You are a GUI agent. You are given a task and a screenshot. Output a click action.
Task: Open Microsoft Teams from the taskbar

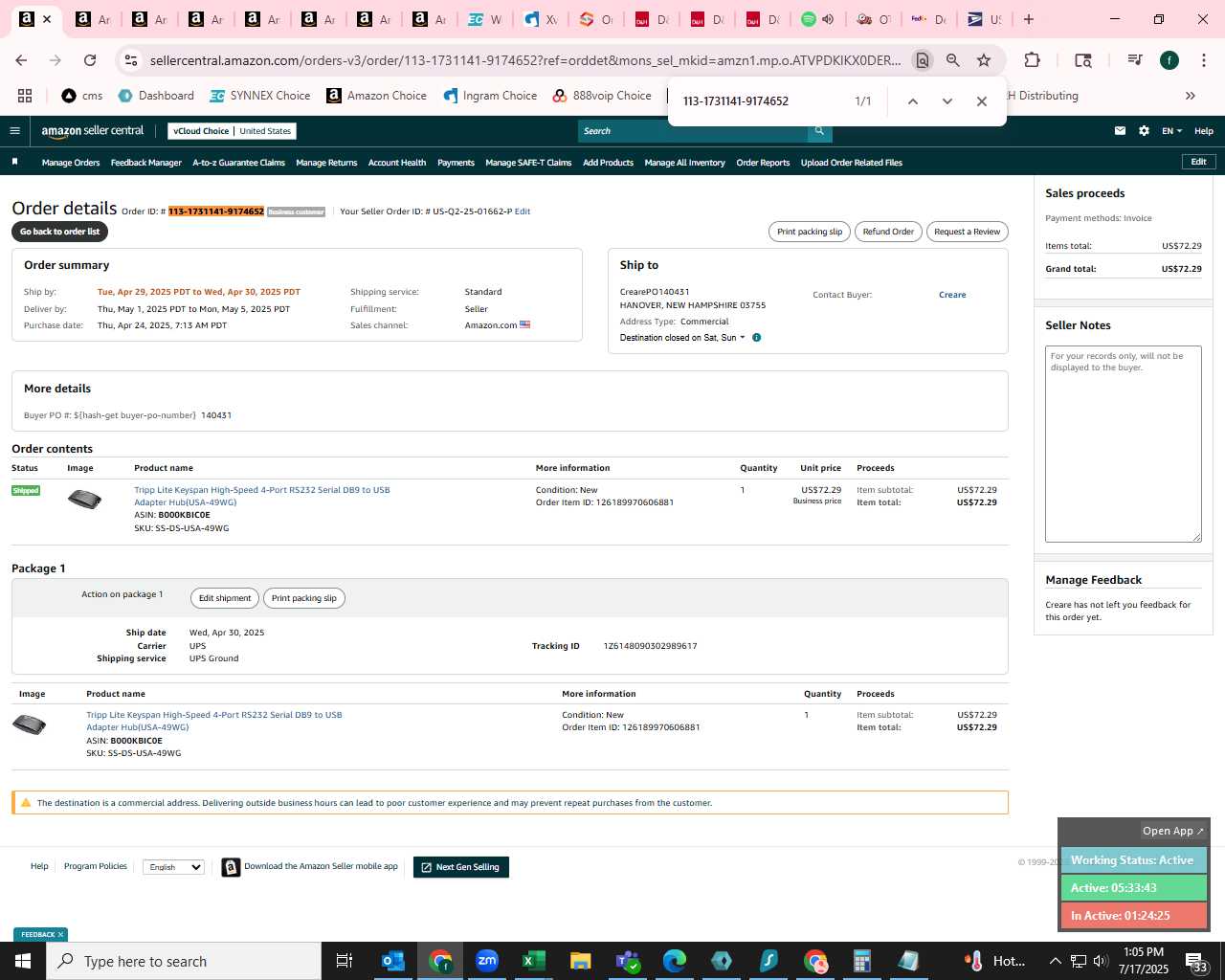pyautogui.click(x=628, y=961)
